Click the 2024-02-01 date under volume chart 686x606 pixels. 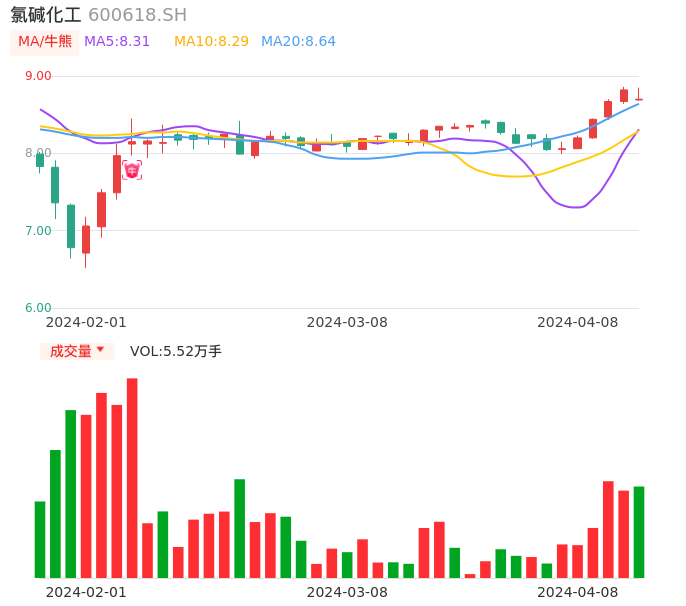coord(86,592)
